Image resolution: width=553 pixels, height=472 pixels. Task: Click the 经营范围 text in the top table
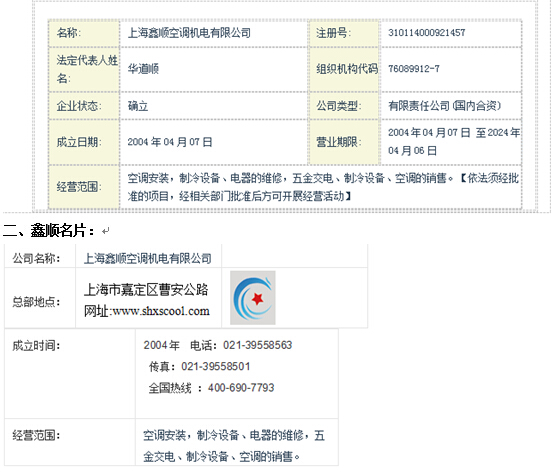tap(323, 187)
